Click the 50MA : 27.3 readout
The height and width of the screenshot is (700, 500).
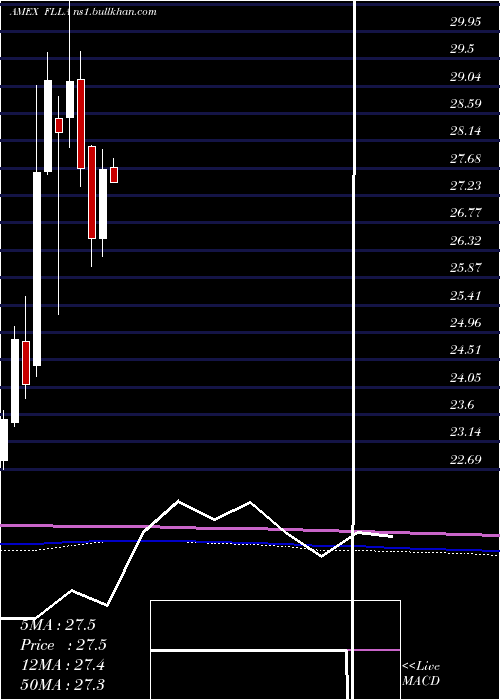[63, 685]
